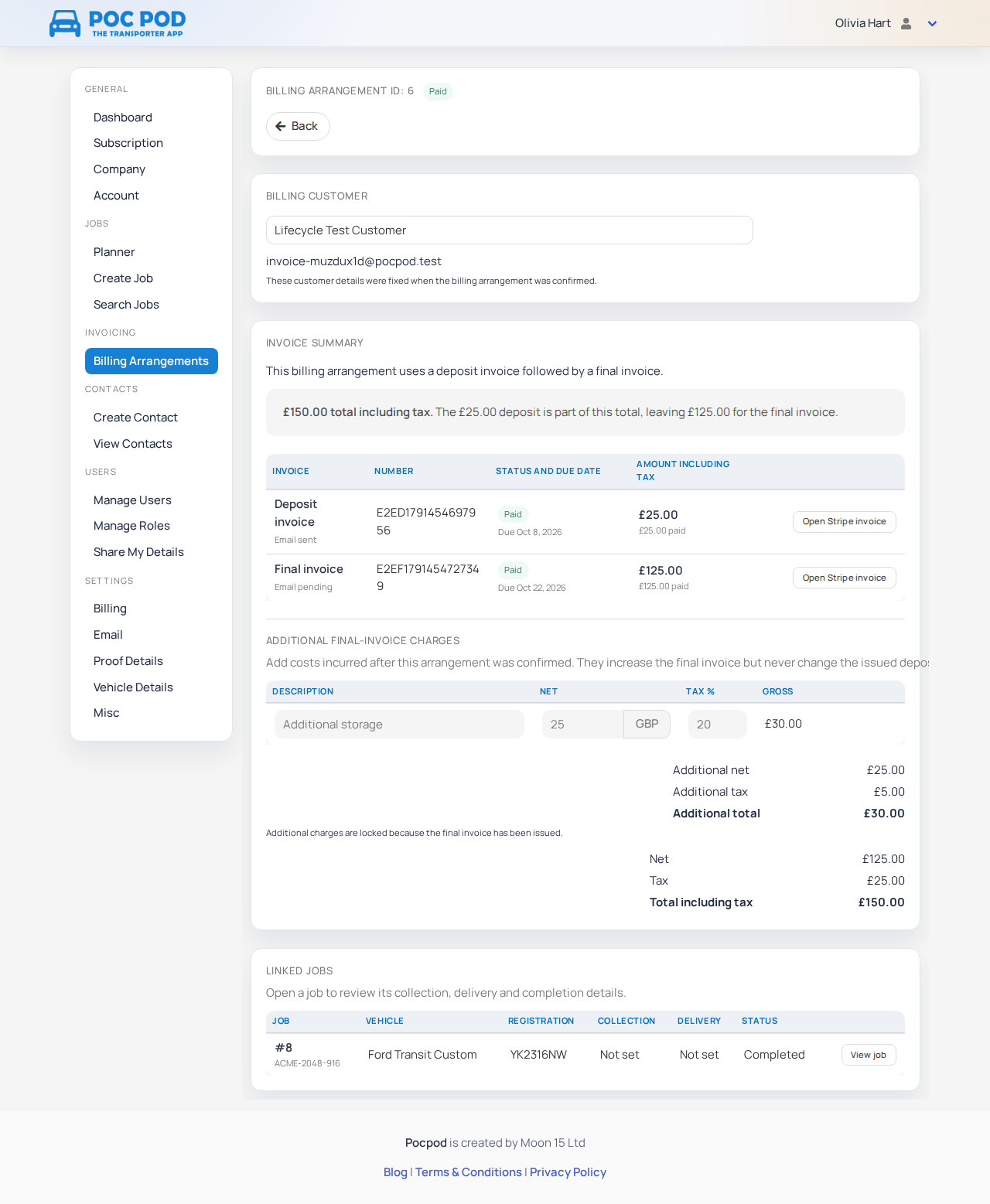Select Billing Arrangements menu item

click(152, 361)
